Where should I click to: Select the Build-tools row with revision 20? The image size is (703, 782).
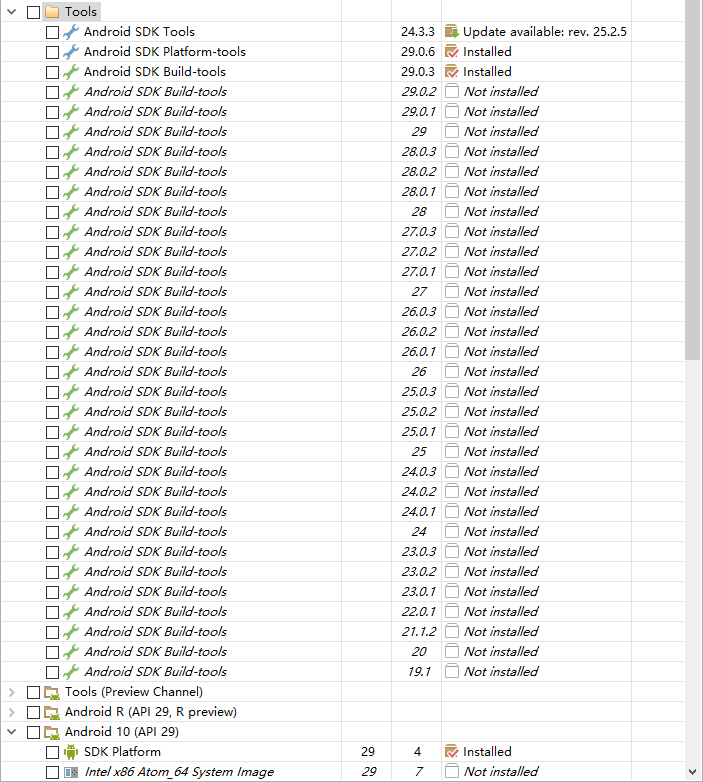(343, 652)
